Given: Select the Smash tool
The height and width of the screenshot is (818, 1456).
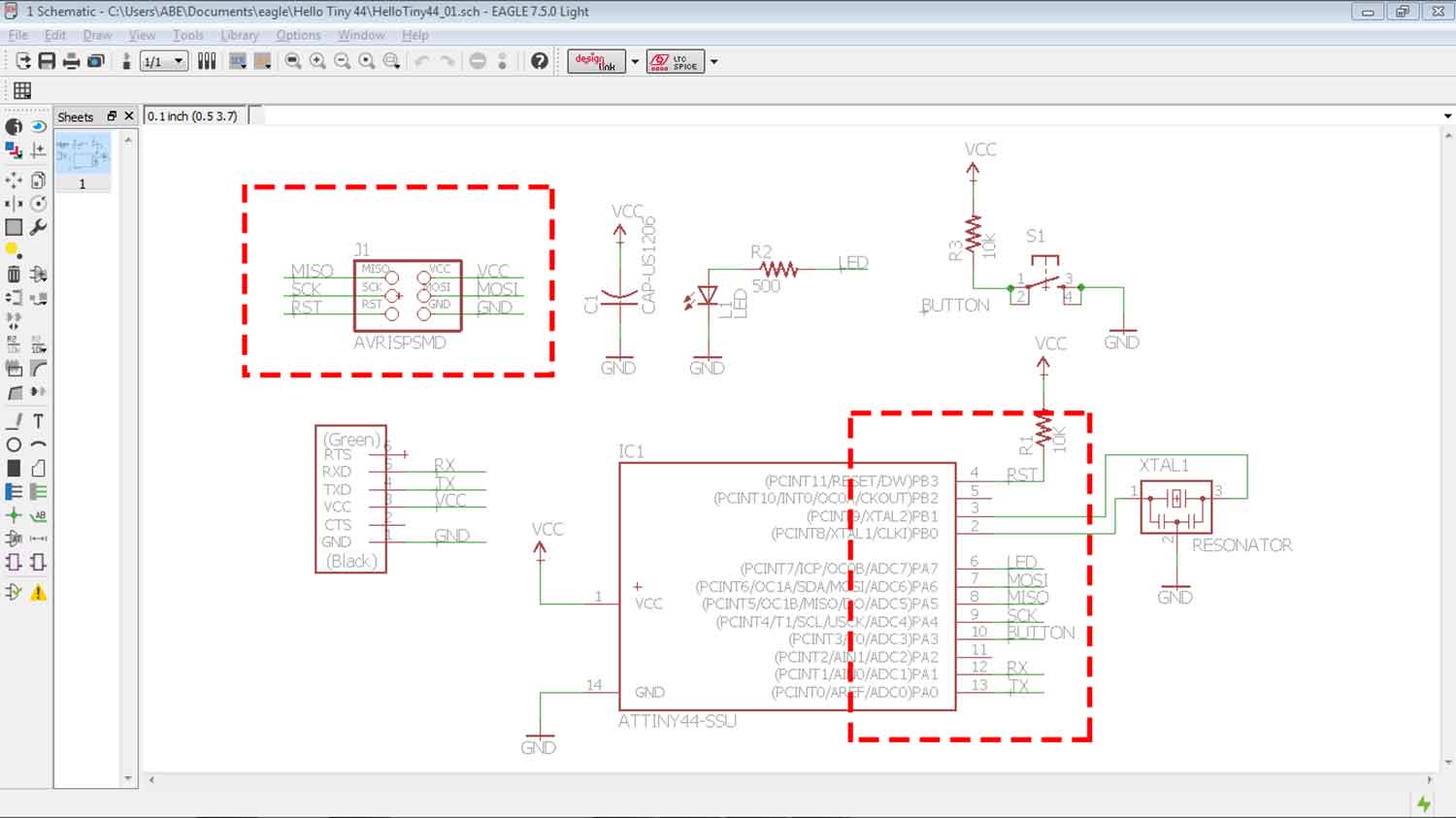Looking at the screenshot, I should [x=14, y=369].
